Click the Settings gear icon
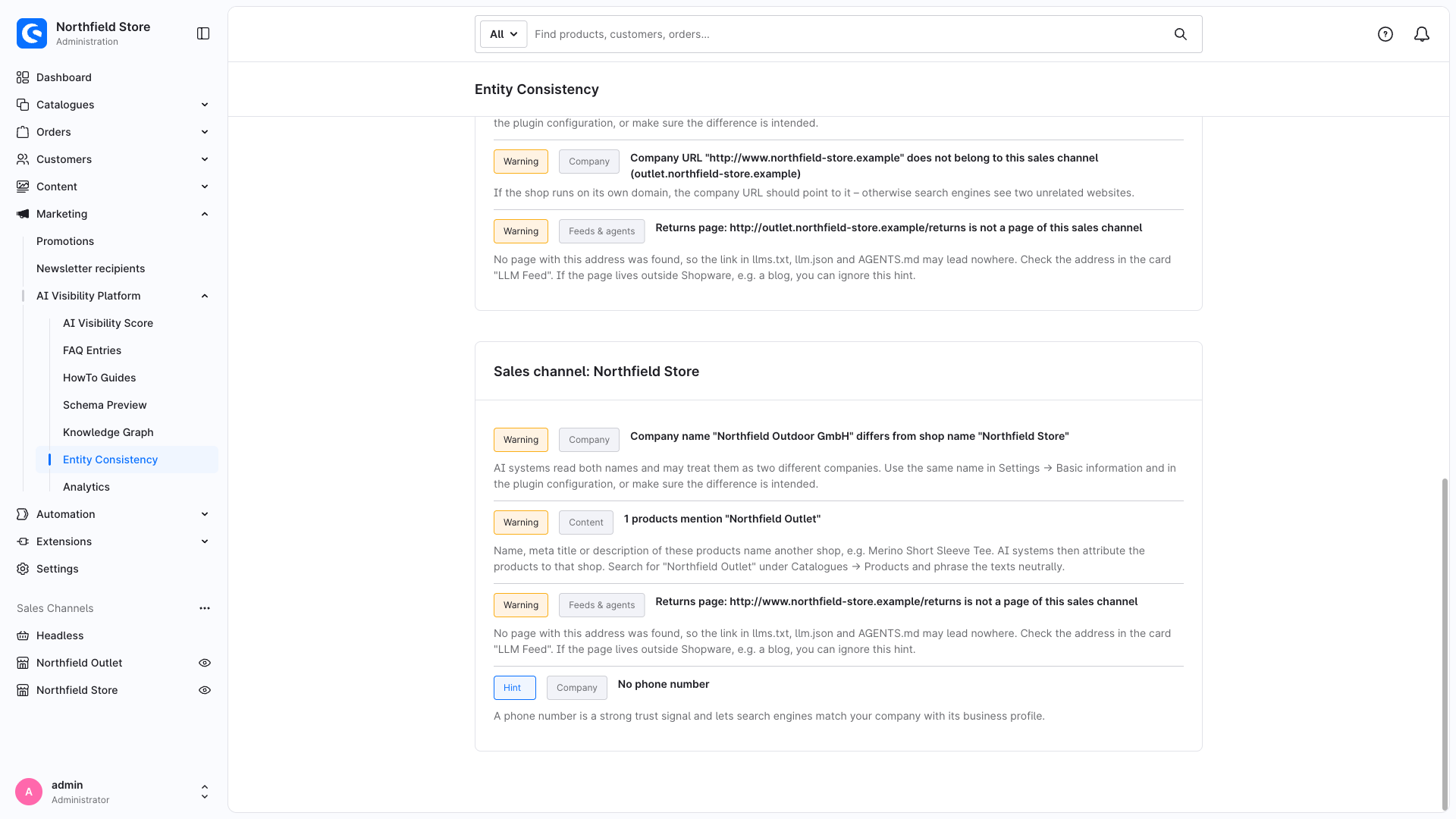Screen dimensions: 1456x819 (23, 569)
